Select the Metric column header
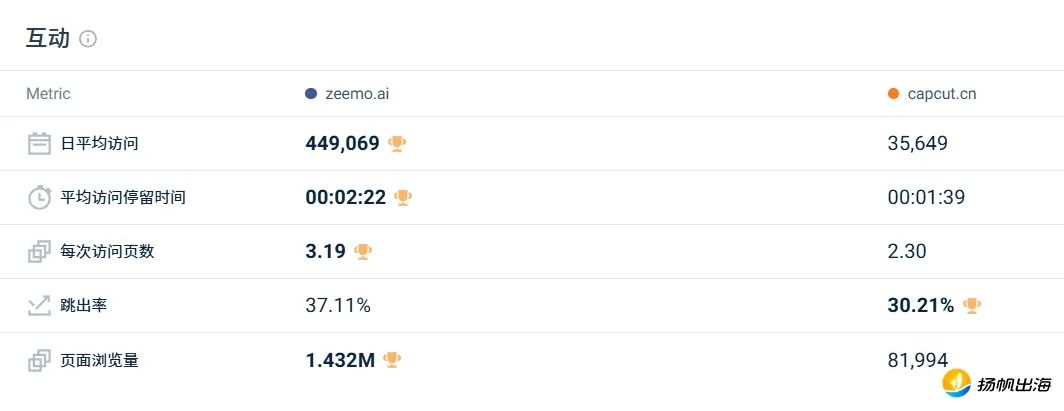1064x411 pixels. tap(48, 94)
